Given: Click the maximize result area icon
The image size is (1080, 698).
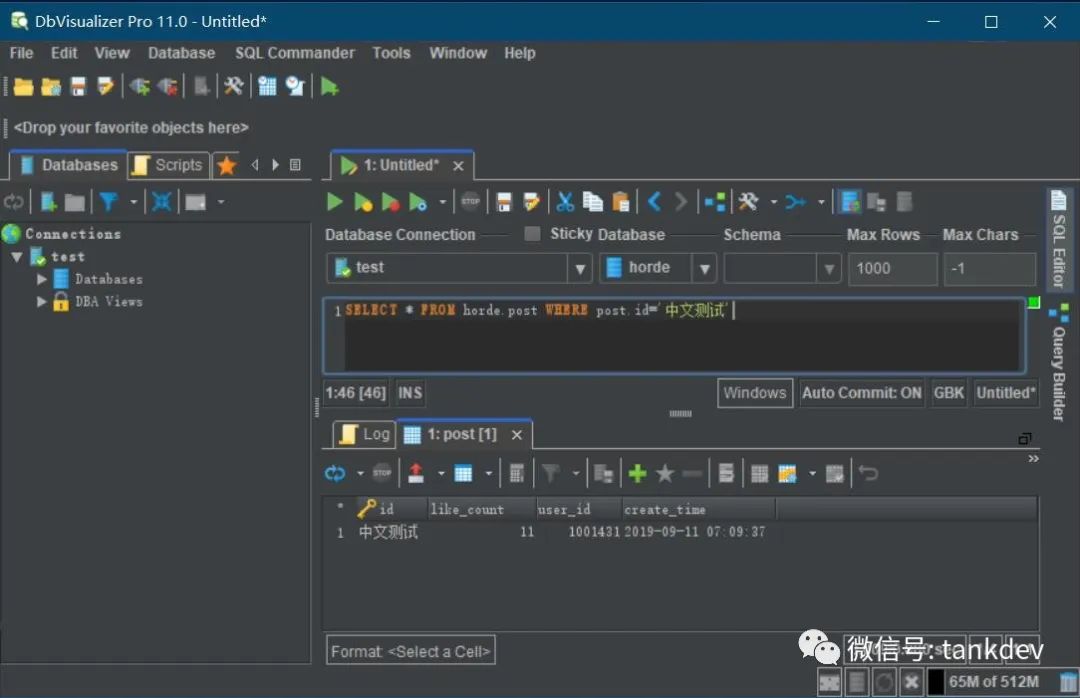Looking at the screenshot, I should (1025, 438).
